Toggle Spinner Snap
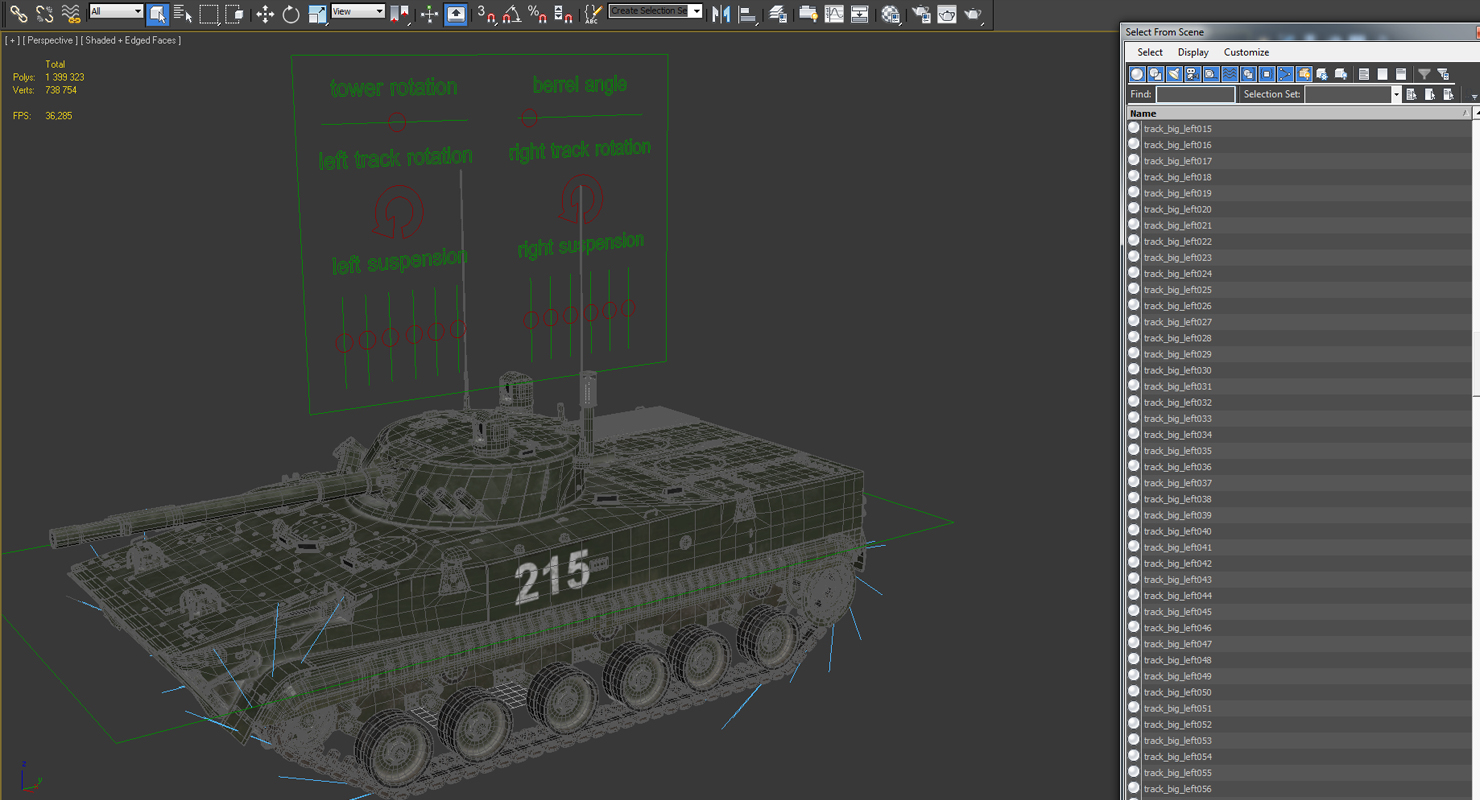 [x=563, y=14]
